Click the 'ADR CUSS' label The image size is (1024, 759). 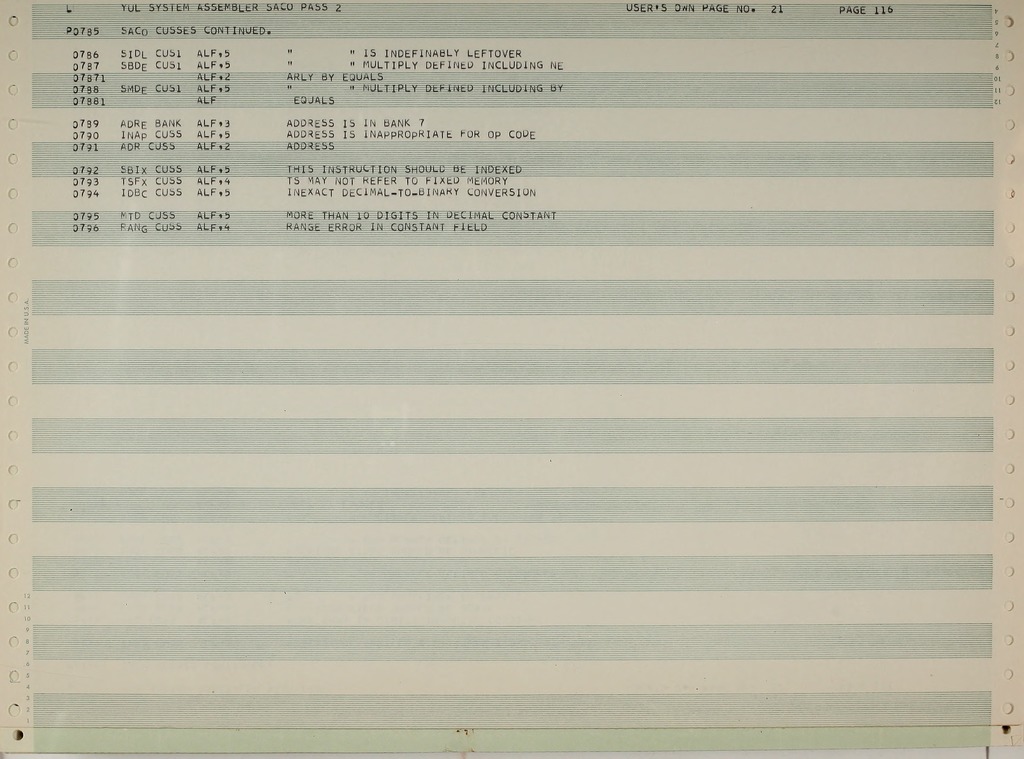click(x=148, y=146)
